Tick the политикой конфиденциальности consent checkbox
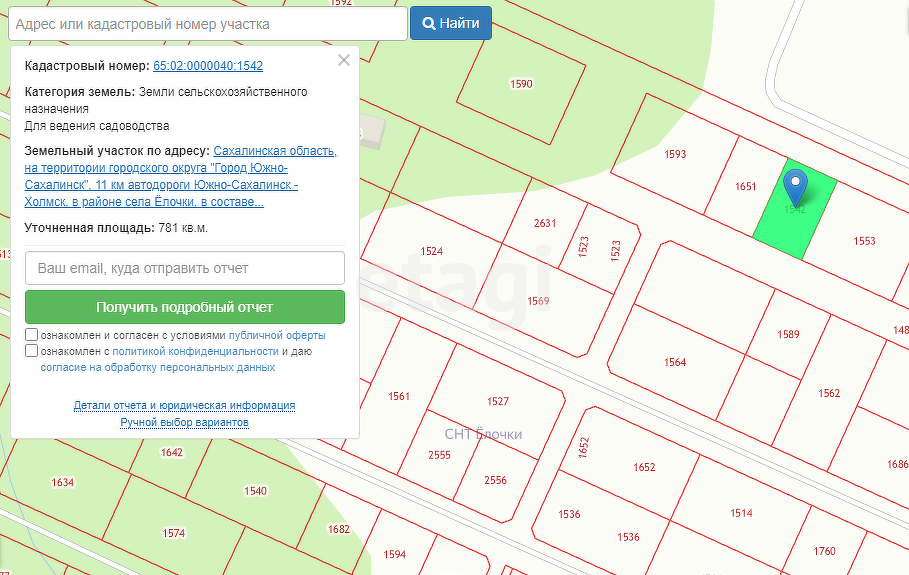This screenshot has width=909, height=575. coord(32,351)
